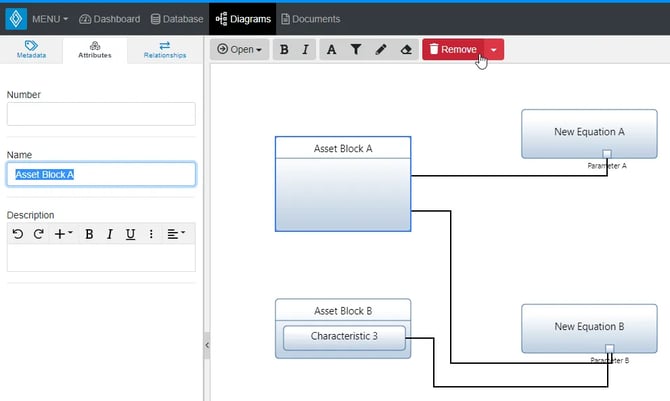The image size is (670, 401).
Task: Select the Asset Block A block
Action: tap(343, 184)
